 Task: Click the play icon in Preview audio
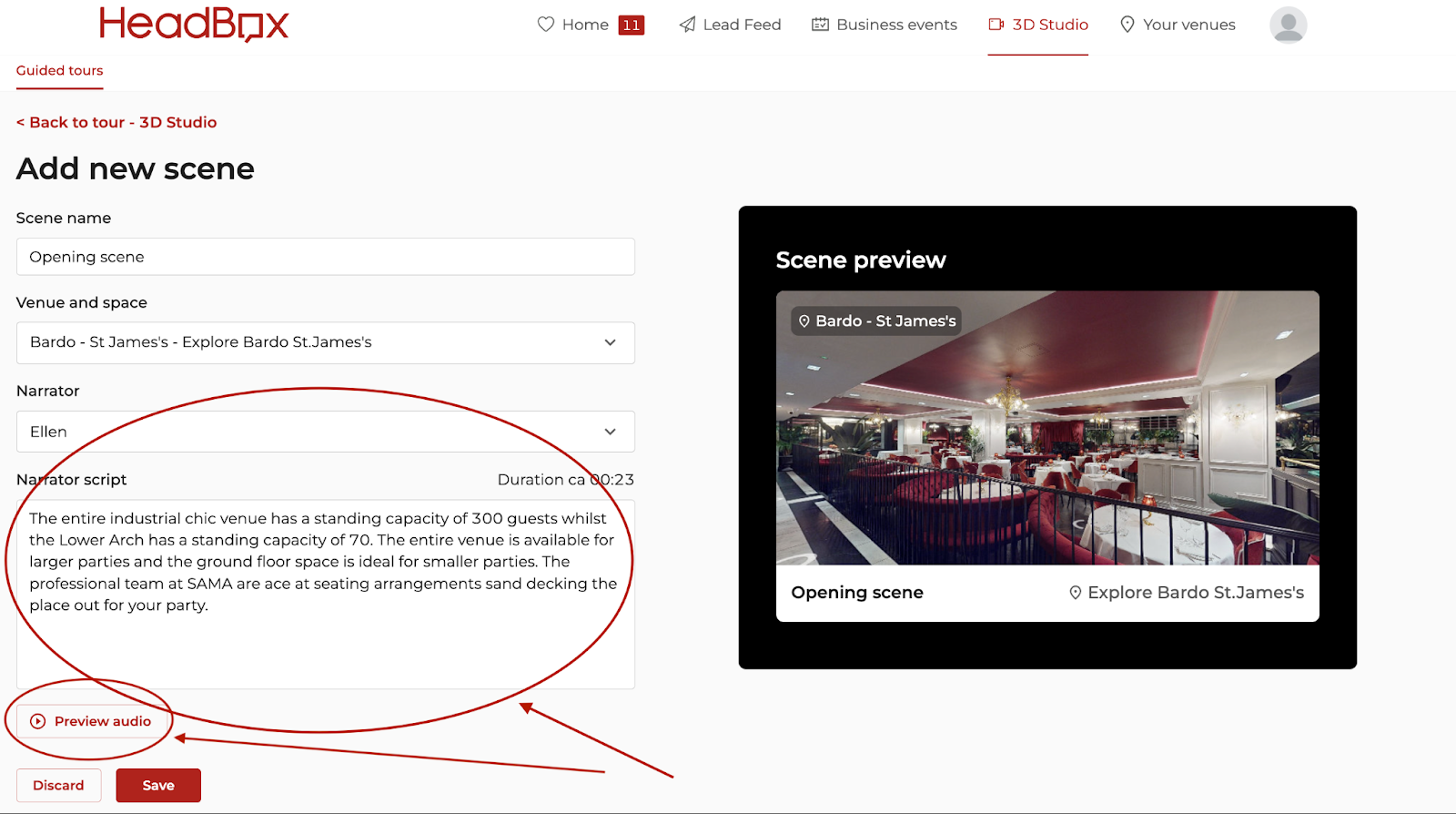tap(38, 721)
